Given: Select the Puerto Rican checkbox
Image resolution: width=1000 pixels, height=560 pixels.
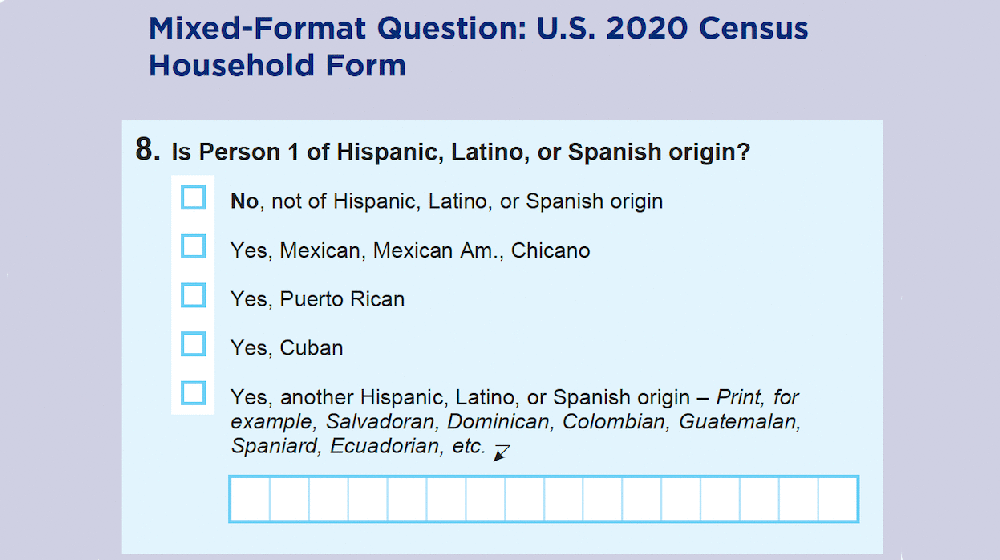Looking at the screenshot, I should (x=193, y=295).
